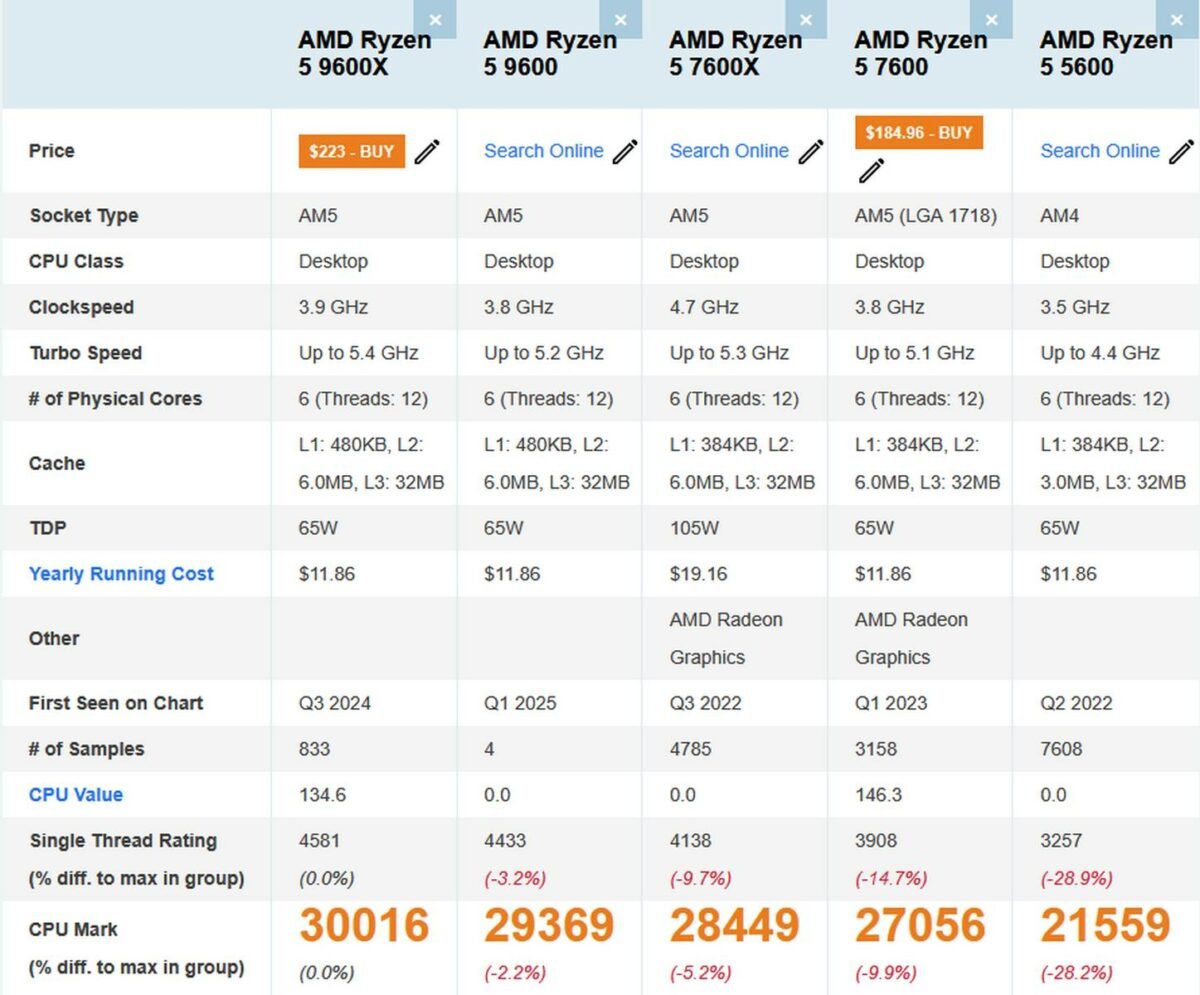The image size is (1200, 995).
Task: Edit the price of AMD Ryzen 5 7600
Action: click(871, 171)
